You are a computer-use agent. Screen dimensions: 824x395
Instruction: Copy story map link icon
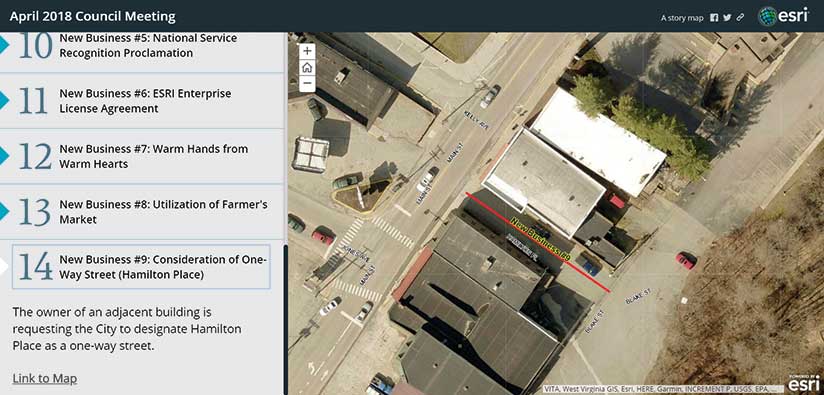click(x=740, y=17)
